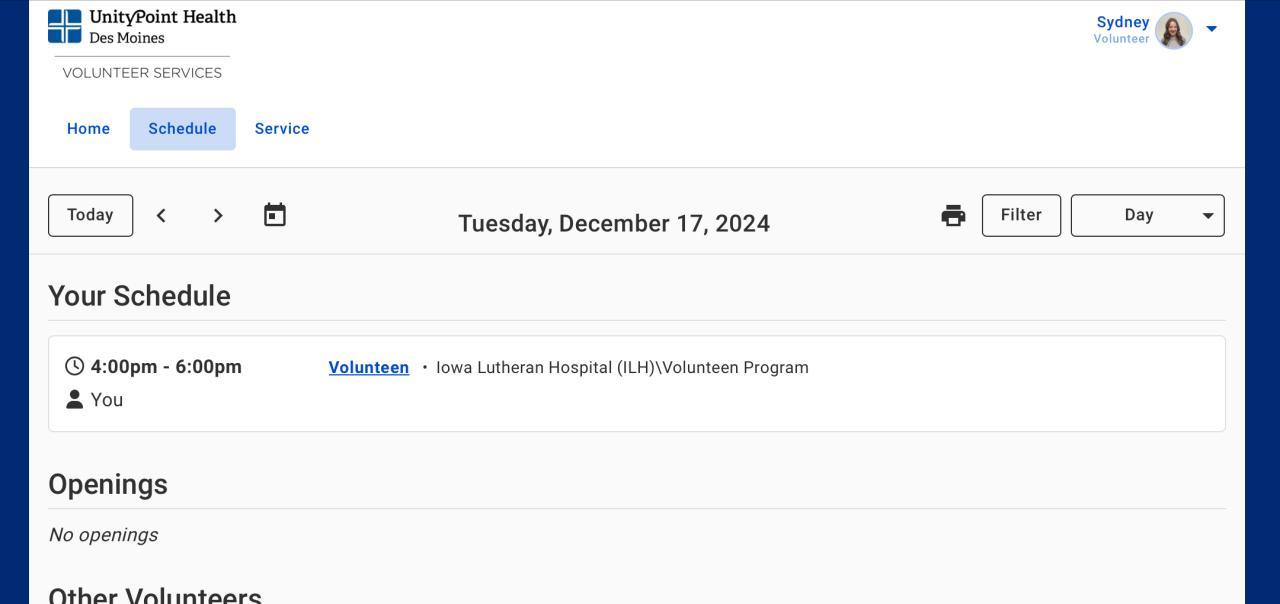
Task: Open the Home tab
Action: tap(88, 129)
